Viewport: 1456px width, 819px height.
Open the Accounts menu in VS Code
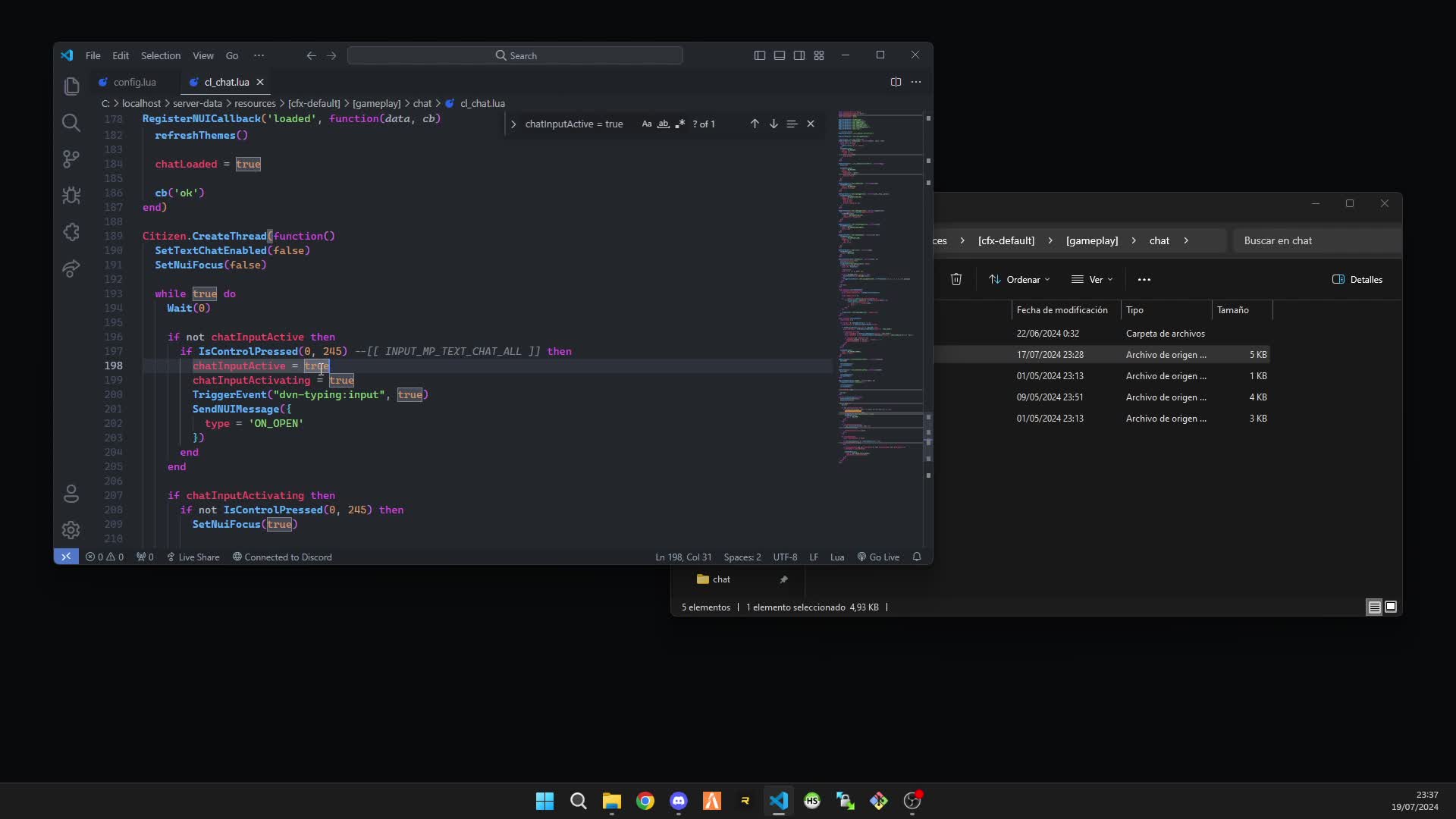[71, 494]
